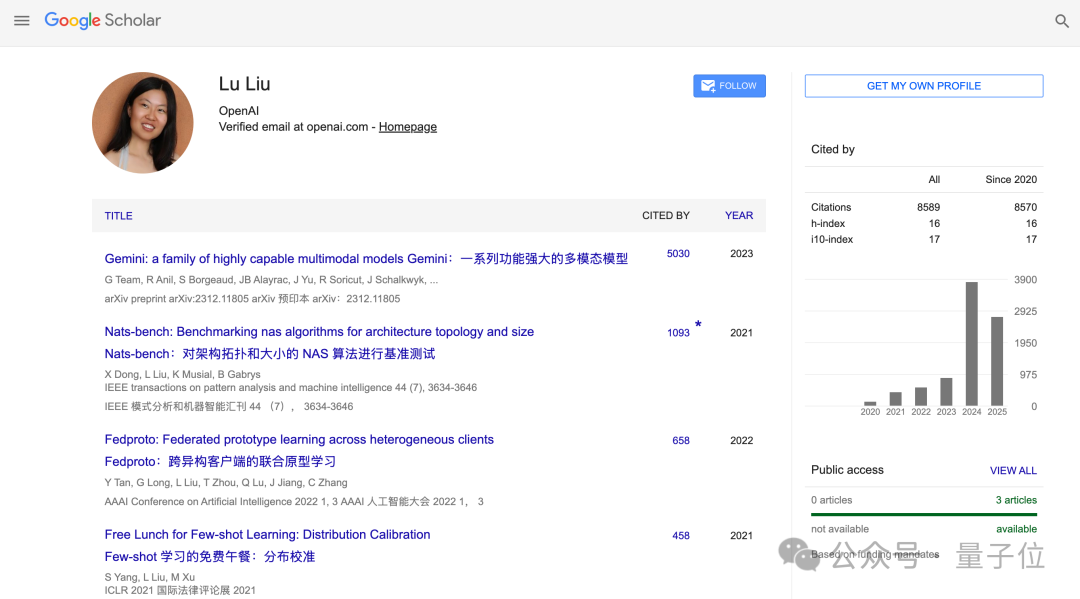The image size is (1080, 599).
Task: Click the 8589 total citations value
Action: (x=928, y=207)
